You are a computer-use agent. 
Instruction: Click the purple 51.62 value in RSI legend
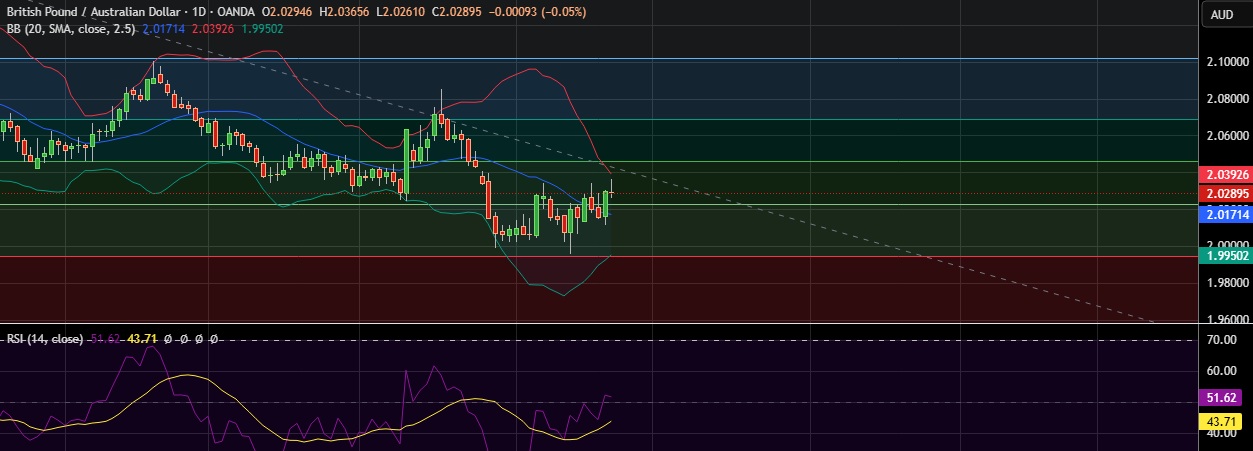pyautogui.click(x=104, y=339)
